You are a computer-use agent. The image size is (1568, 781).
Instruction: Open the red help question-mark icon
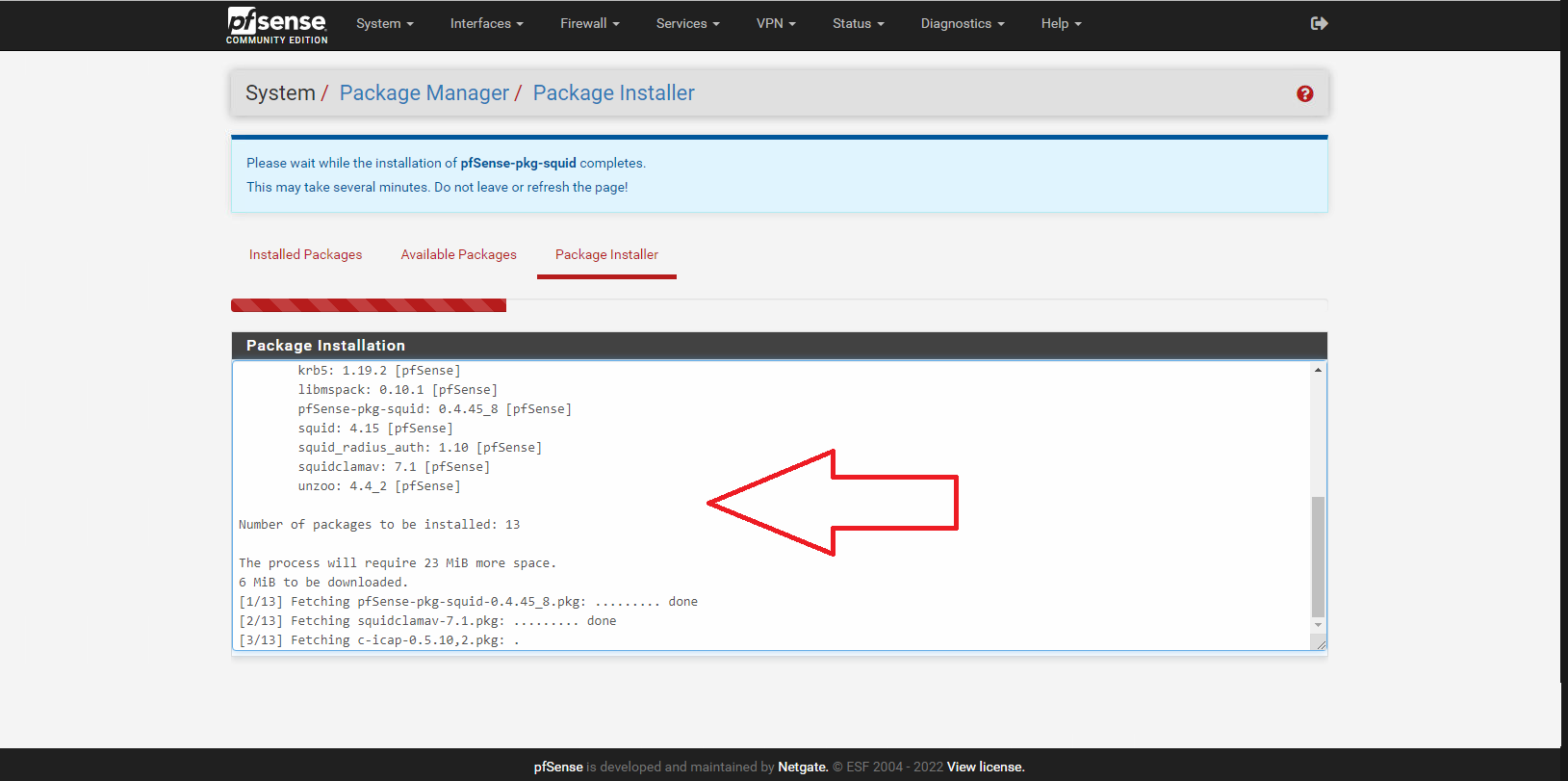pos(1304,93)
